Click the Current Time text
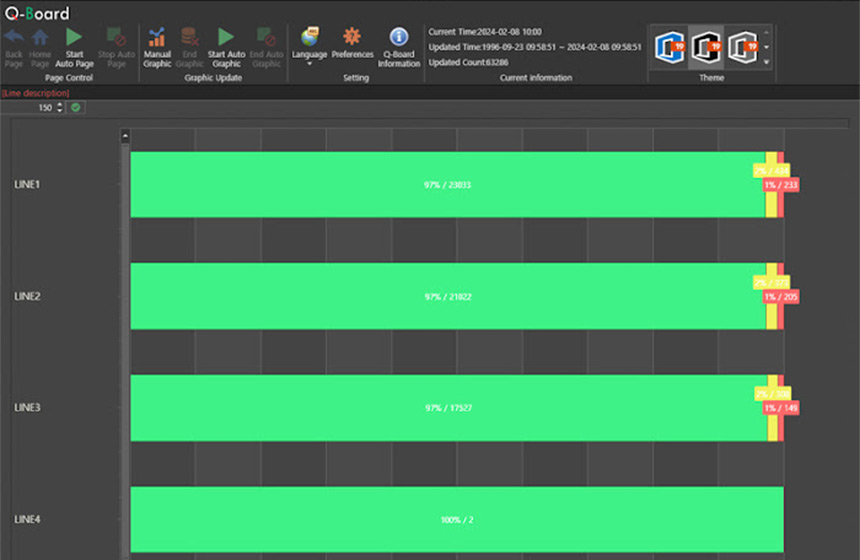 (485, 32)
